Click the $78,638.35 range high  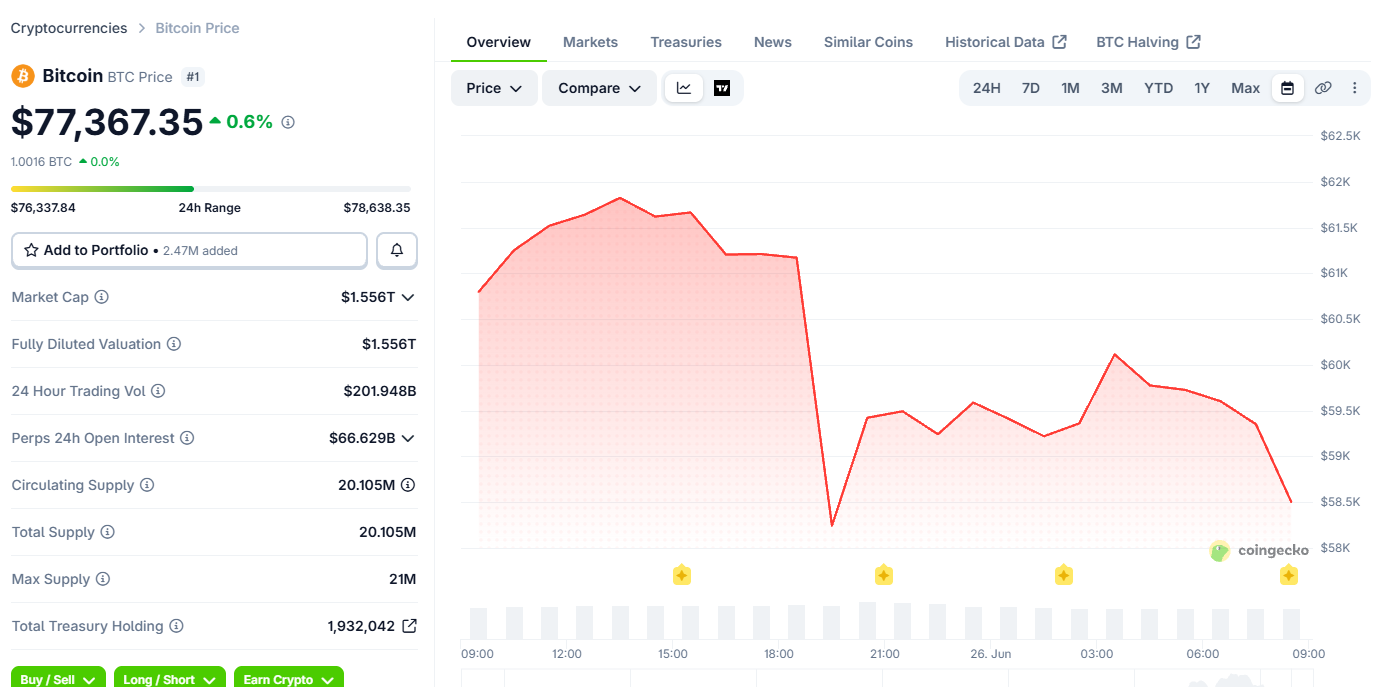pos(377,208)
